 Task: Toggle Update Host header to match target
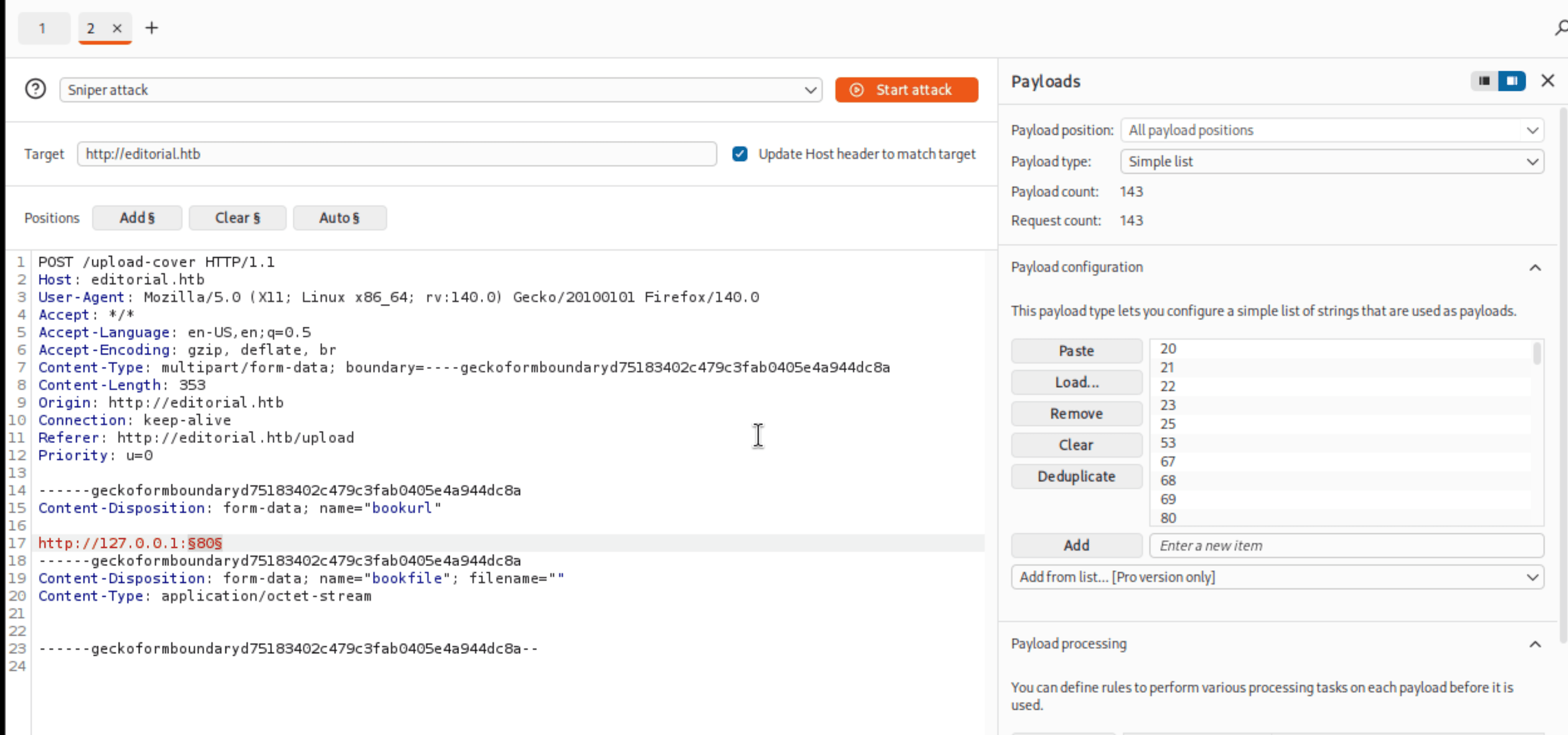(740, 154)
